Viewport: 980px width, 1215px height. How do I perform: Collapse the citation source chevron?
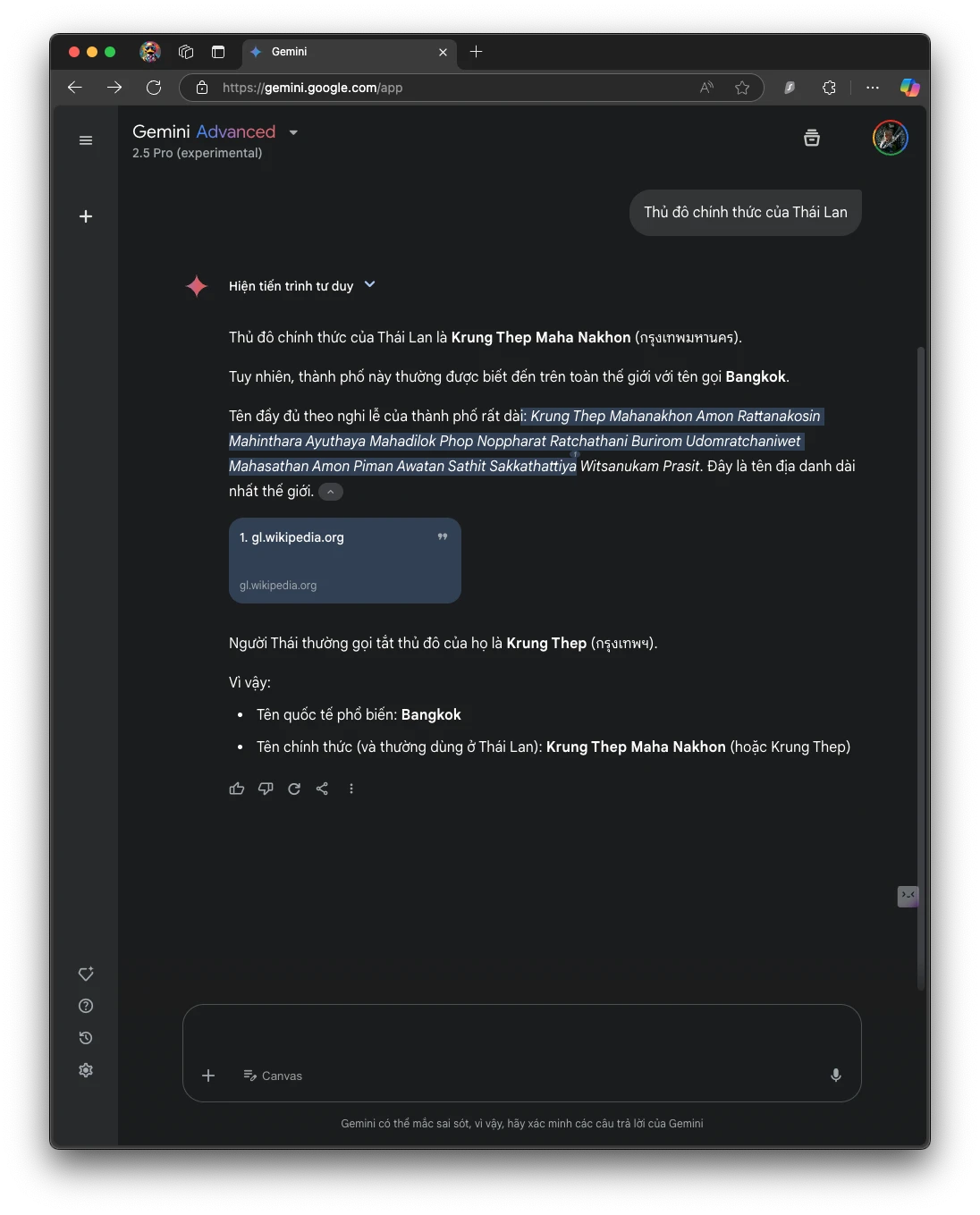331,492
